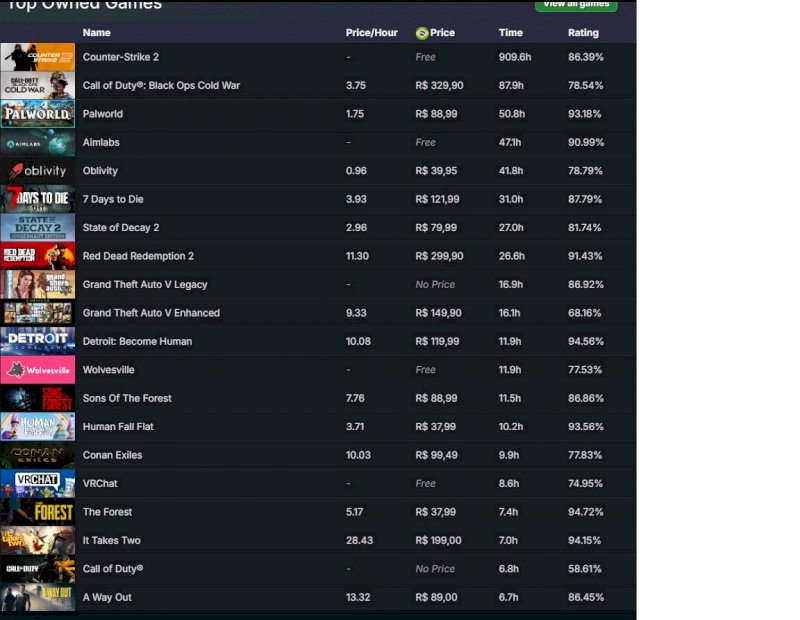Open the GTA V Legacy thumbnail
This screenshot has height=620, width=800.
coord(38,284)
